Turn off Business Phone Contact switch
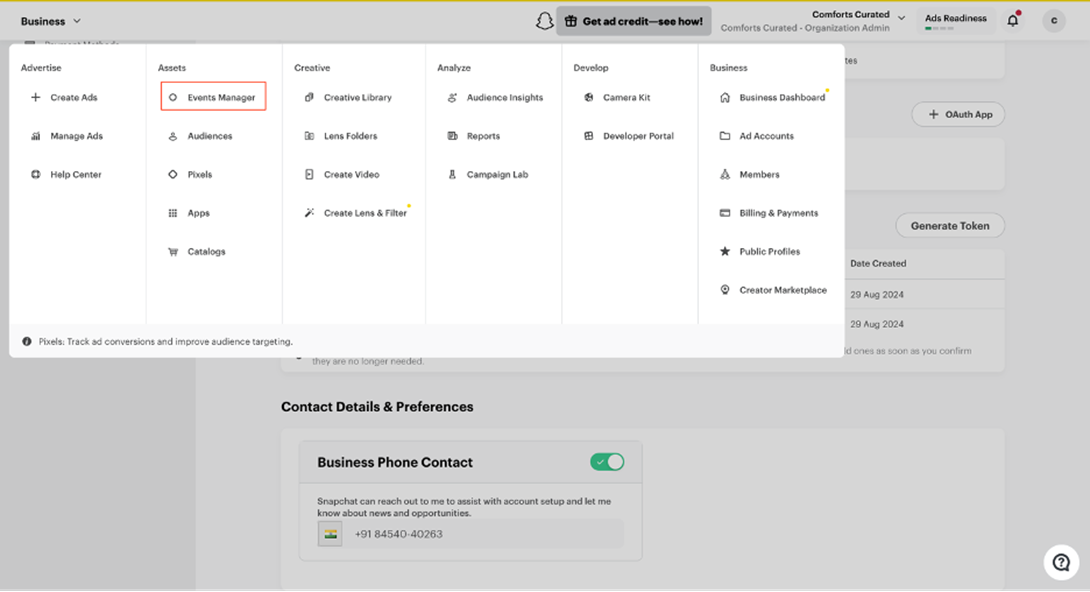This screenshot has height=592, width=1090. (x=607, y=462)
